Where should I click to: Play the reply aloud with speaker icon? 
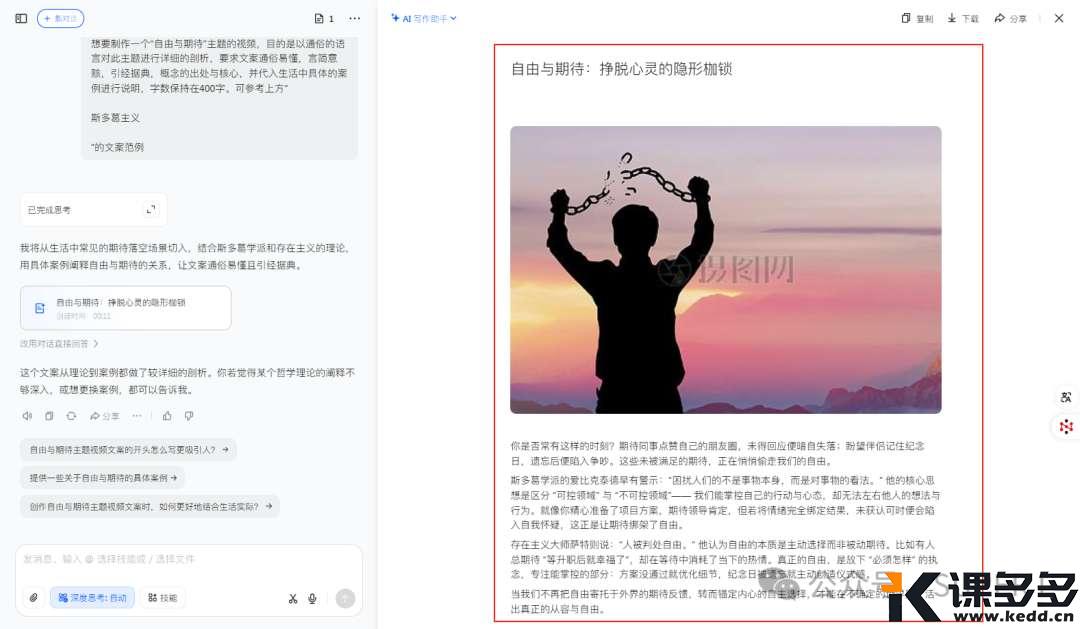click(x=28, y=416)
